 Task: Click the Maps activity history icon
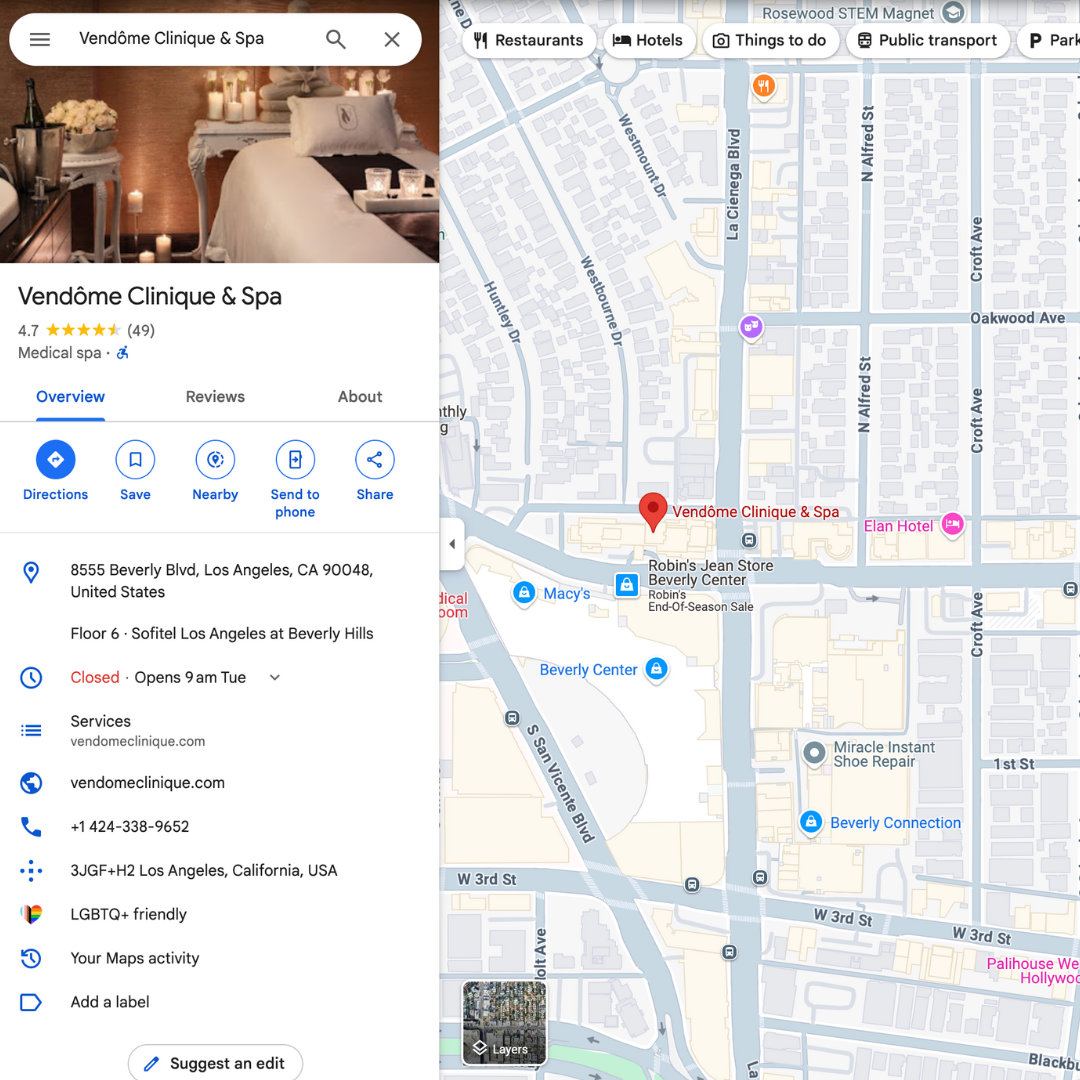coord(31,958)
